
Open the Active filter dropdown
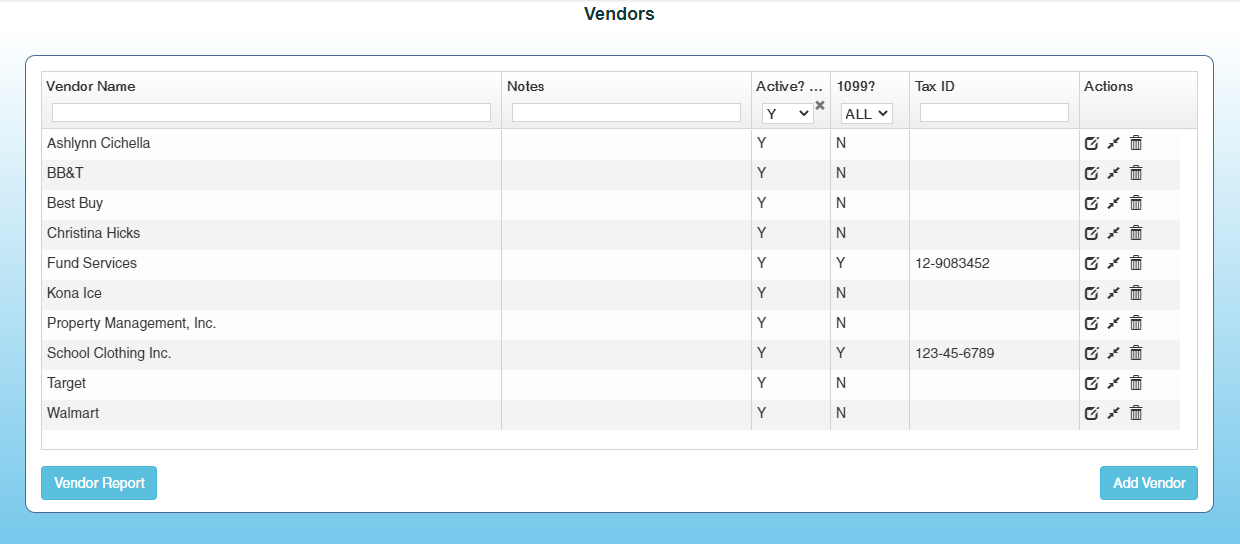[787, 114]
